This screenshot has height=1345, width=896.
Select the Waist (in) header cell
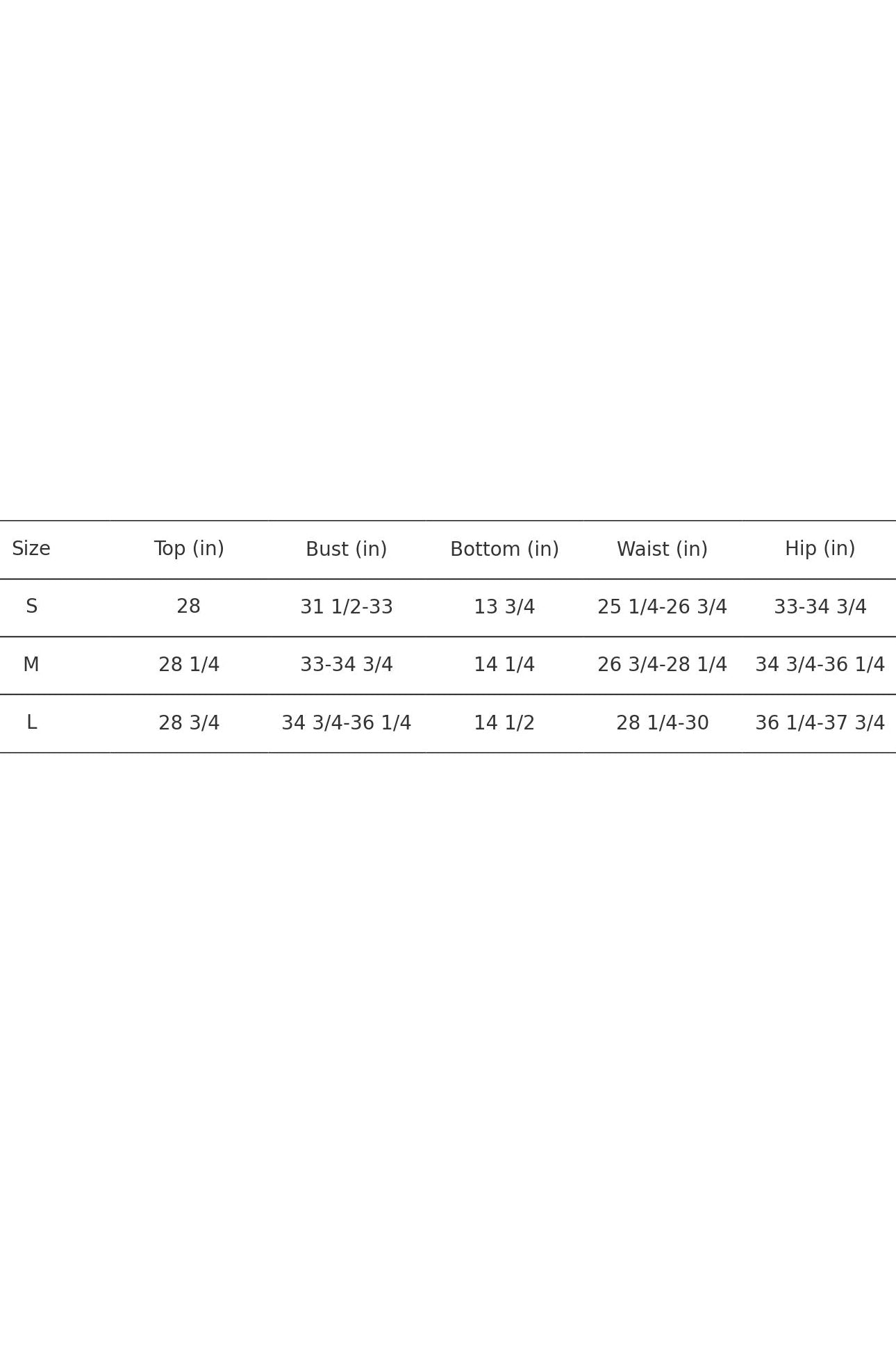[x=662, y=550]
